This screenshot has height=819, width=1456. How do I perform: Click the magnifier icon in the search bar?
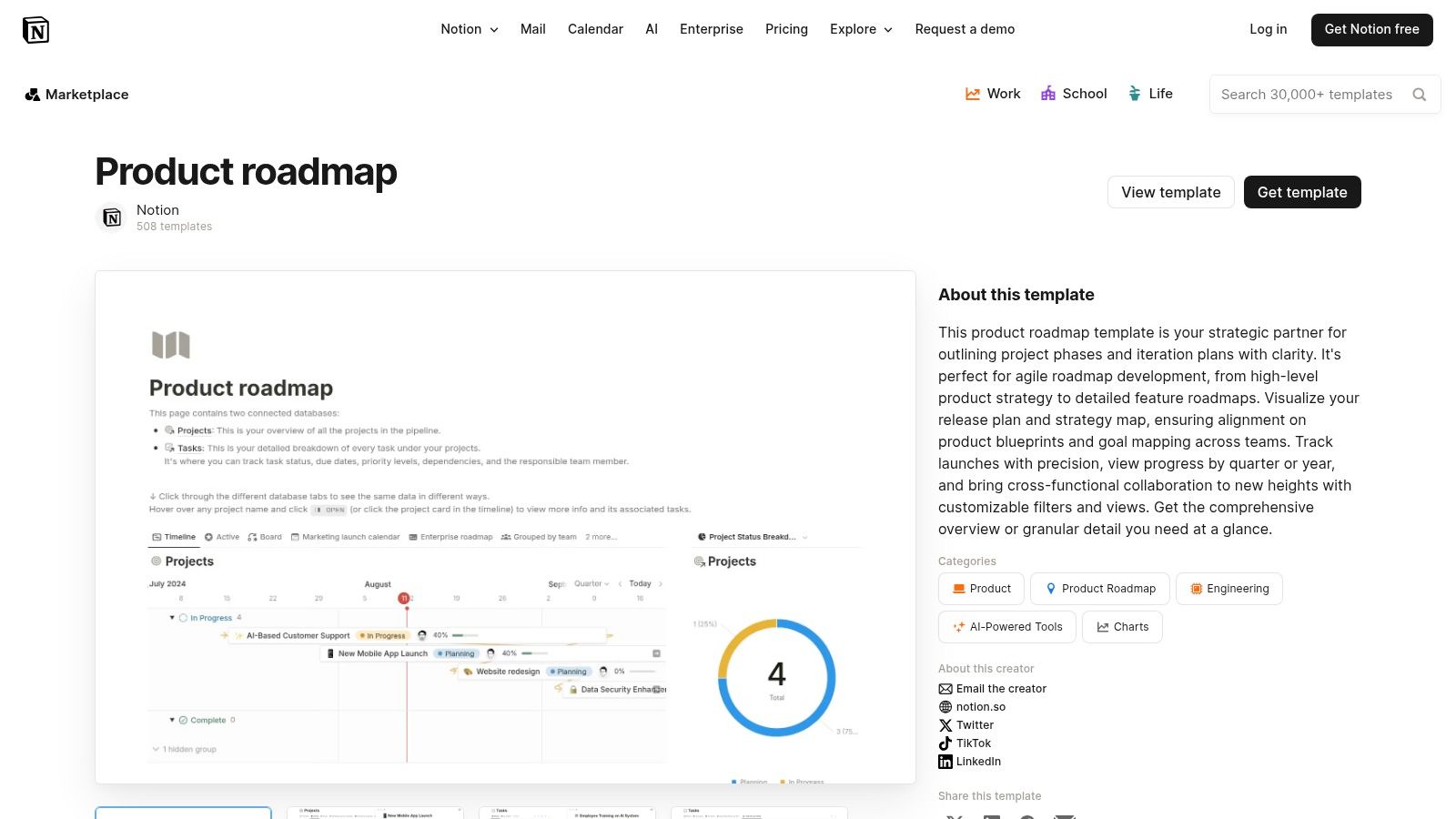tap(1420, 94)
